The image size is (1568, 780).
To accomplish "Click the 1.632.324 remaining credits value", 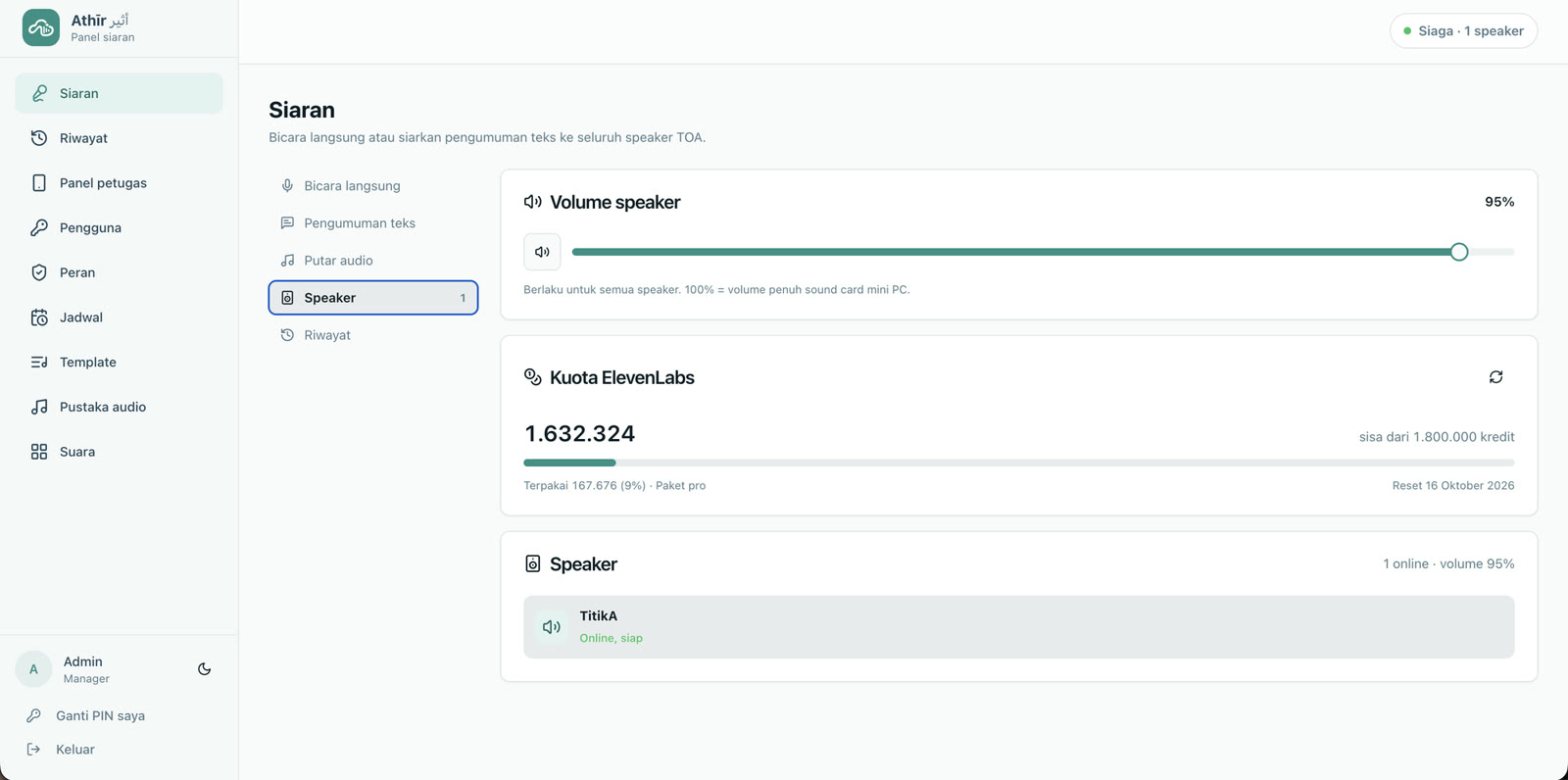I will (x=579, y=433).
